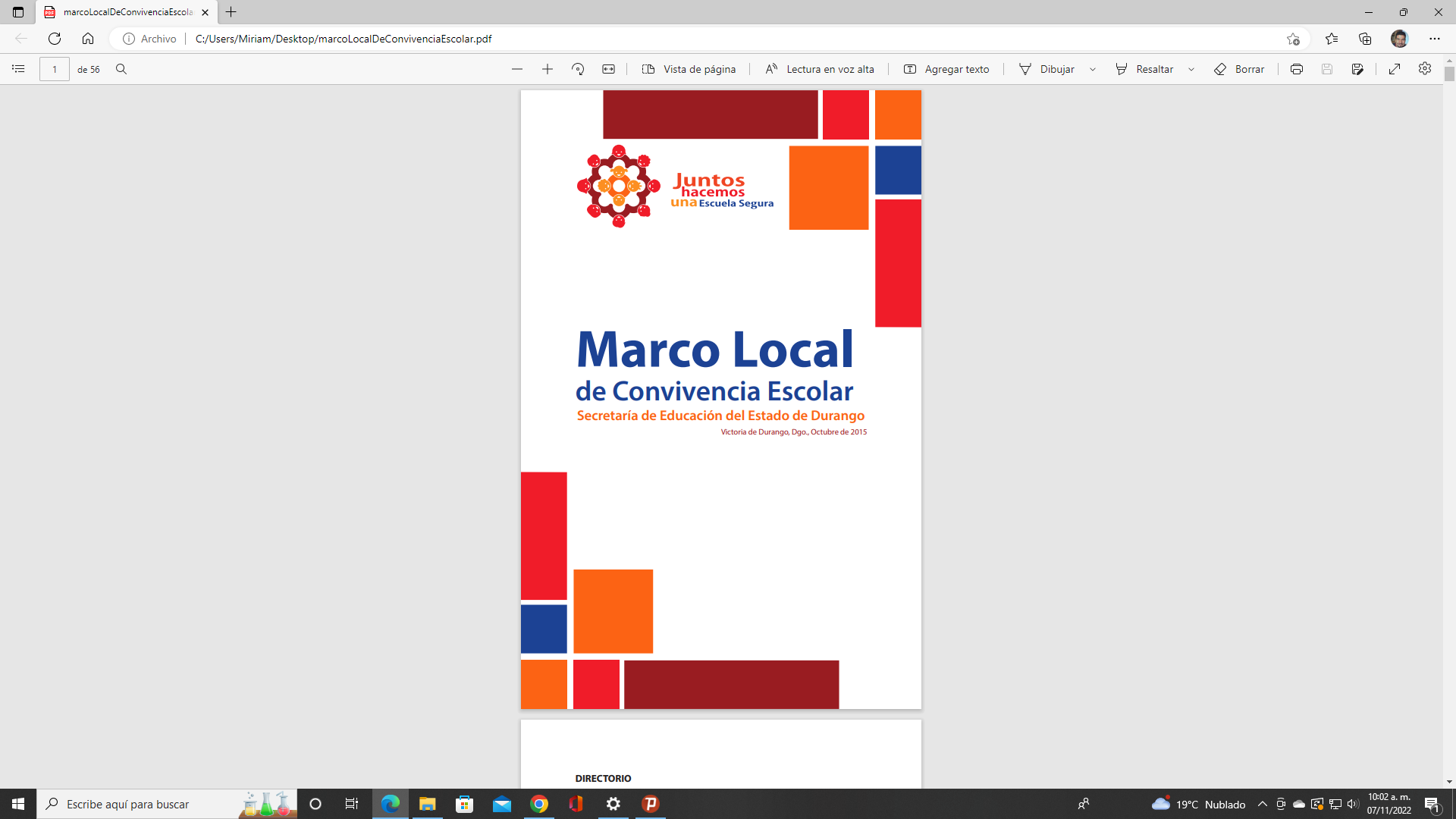Zoom out with the minus icon

coord(517,69)
